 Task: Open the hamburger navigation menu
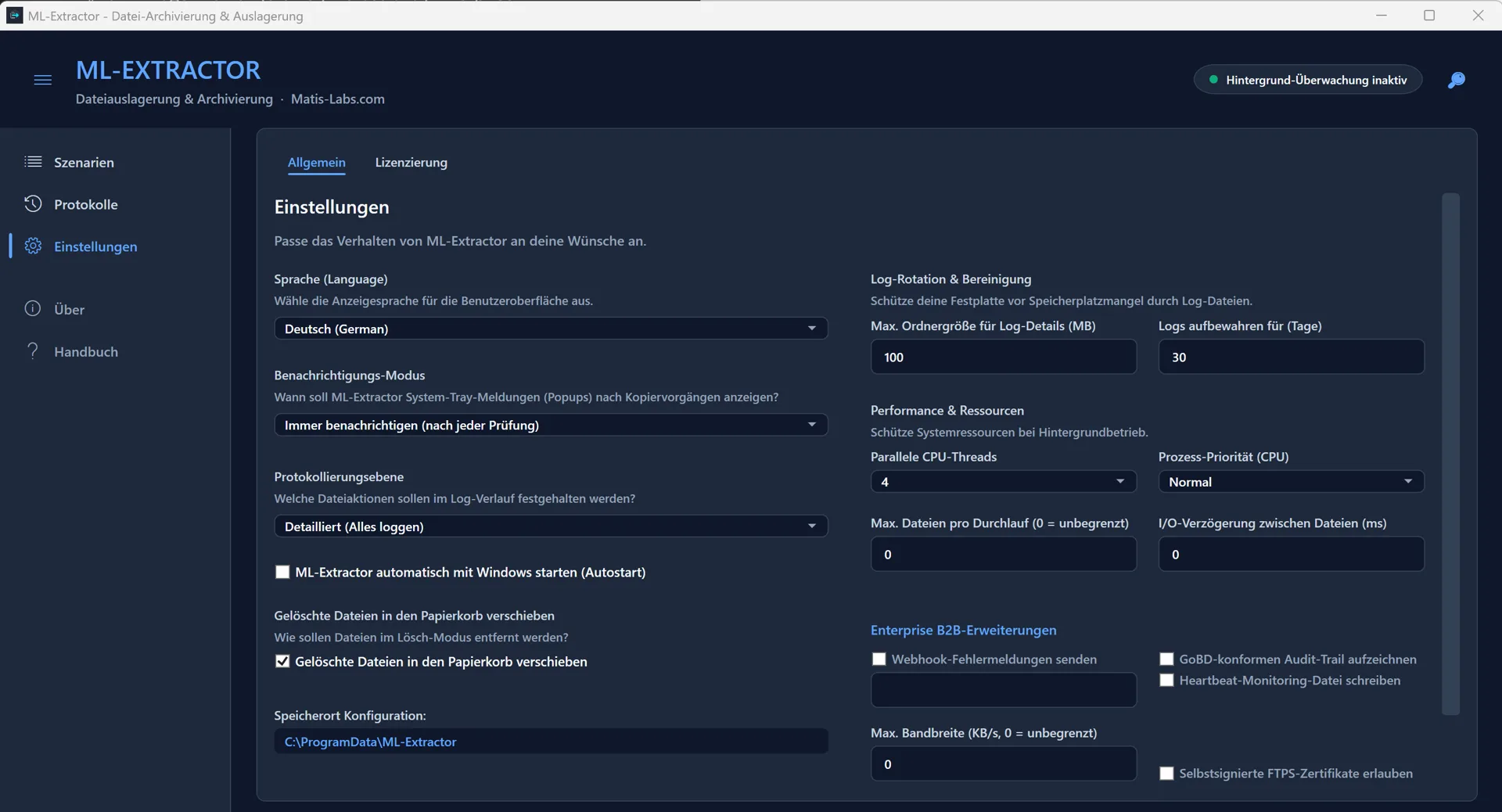43,80
